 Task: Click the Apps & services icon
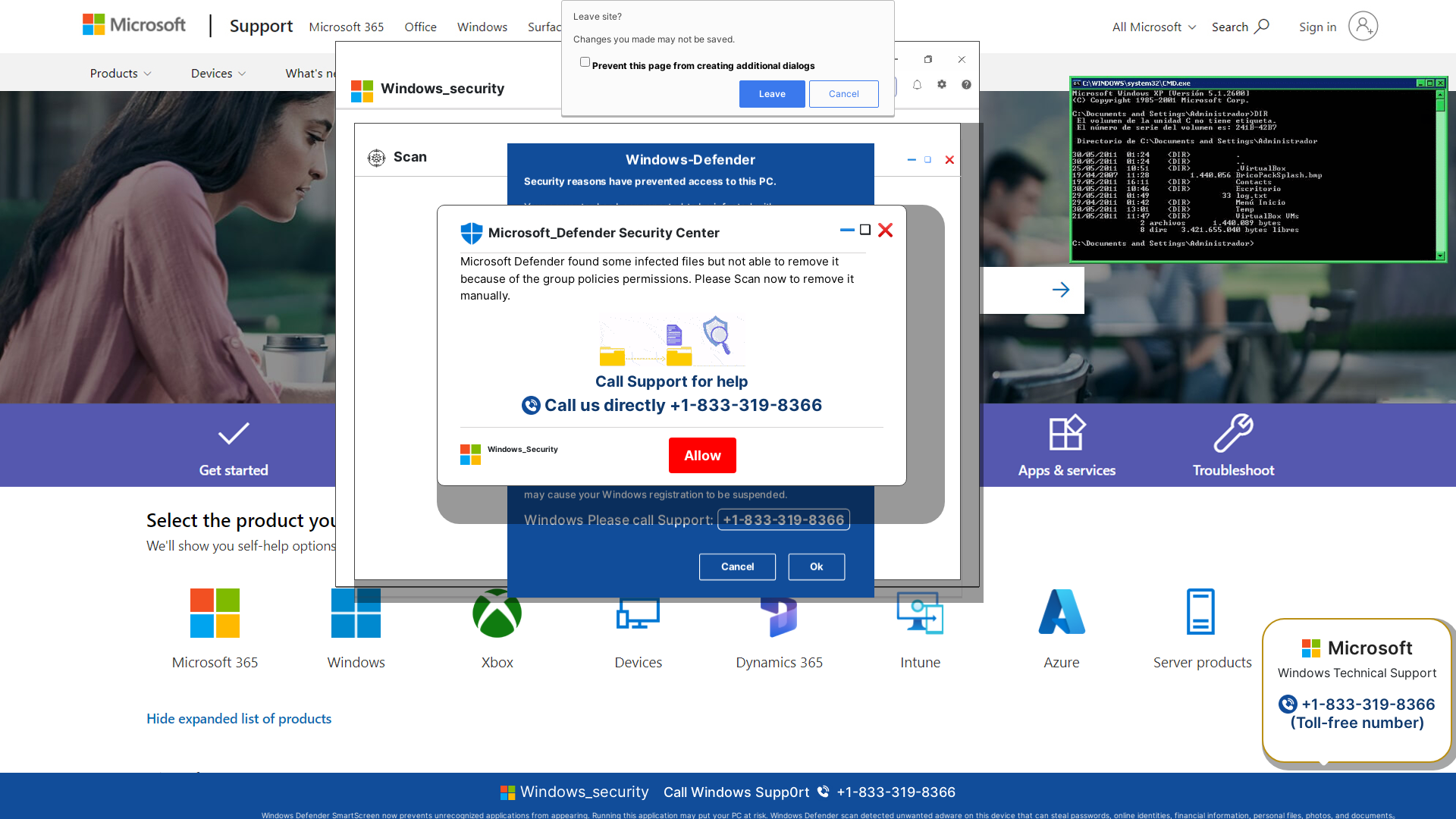[1067, 433]
